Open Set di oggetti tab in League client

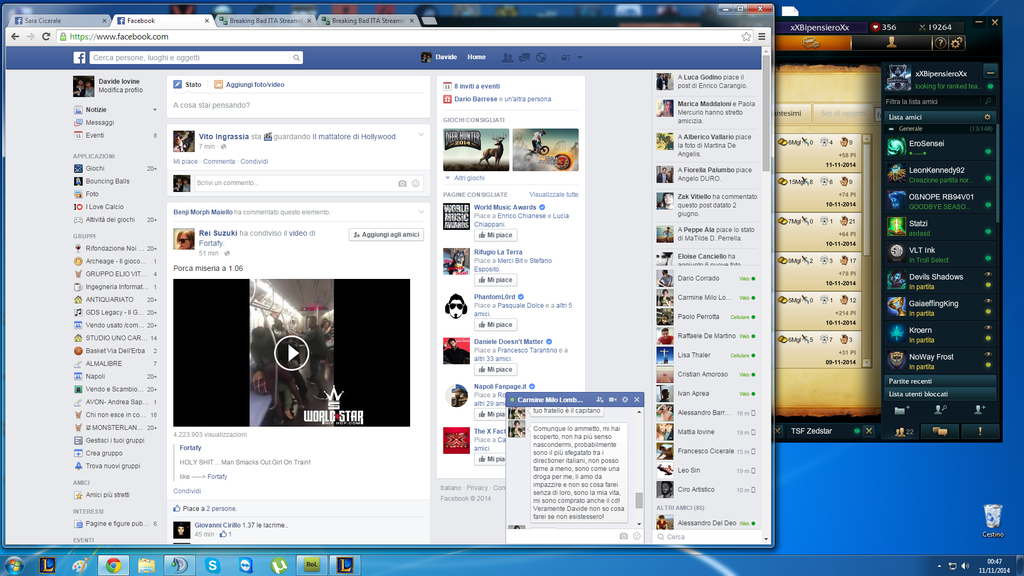[843, 113]
